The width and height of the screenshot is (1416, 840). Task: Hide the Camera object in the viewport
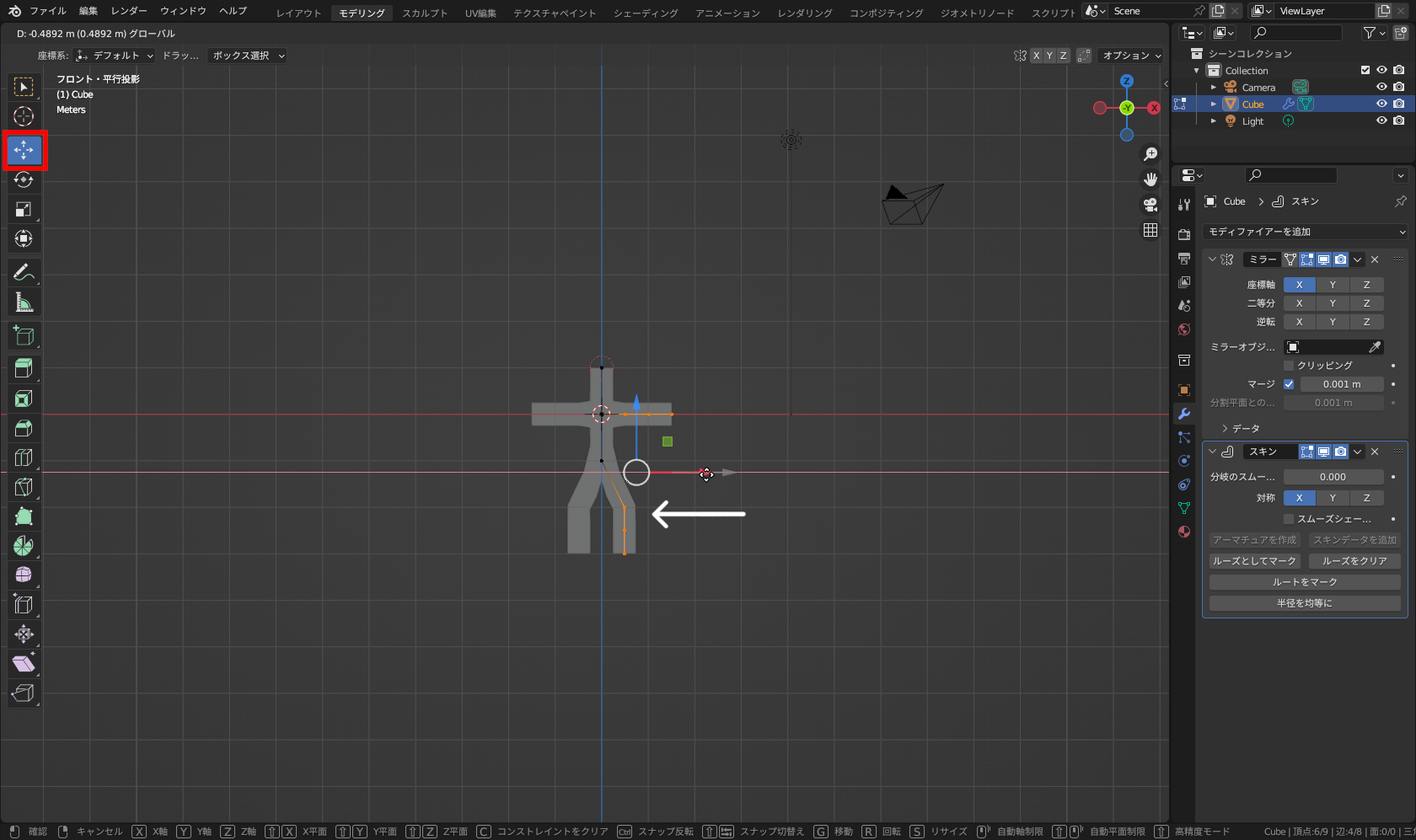pos(1381,87)
